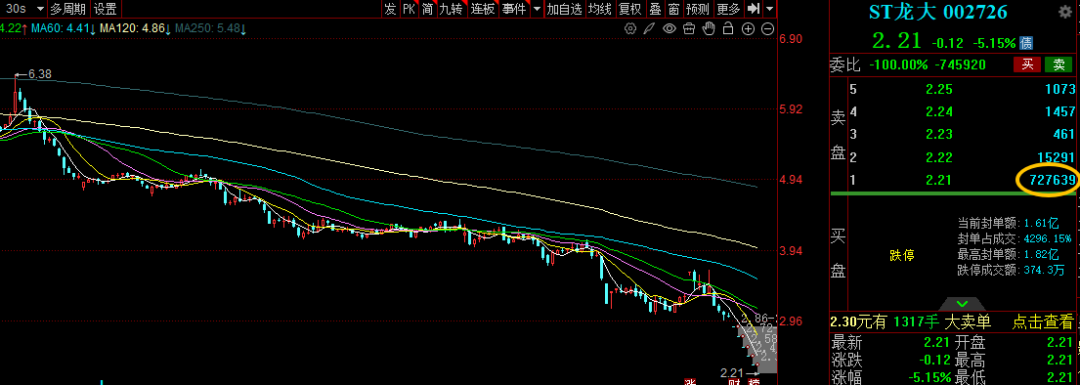1080x385 pixels.
Task: Toggle the eye visibility icon
Action: [669, 29]
